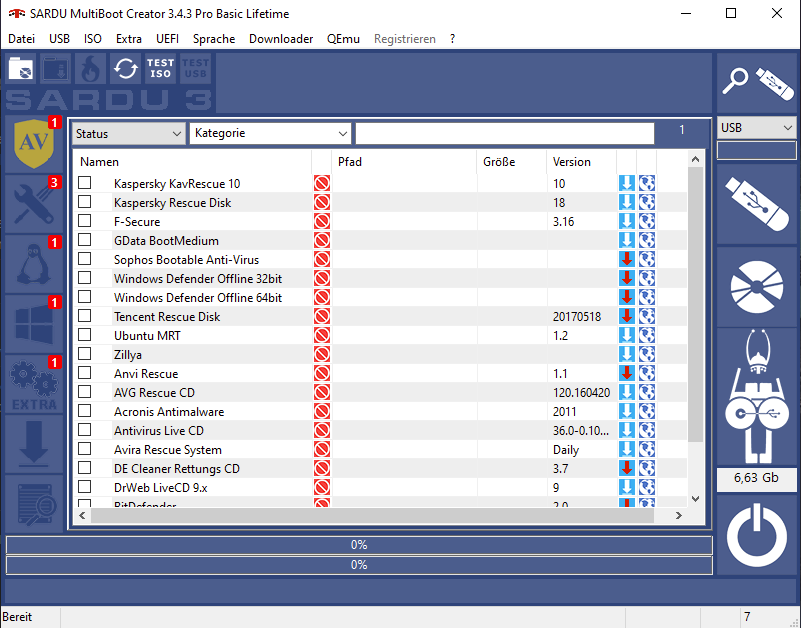Open the ? help menu
This screenshot has width=801, height=628.
point(453,39)
